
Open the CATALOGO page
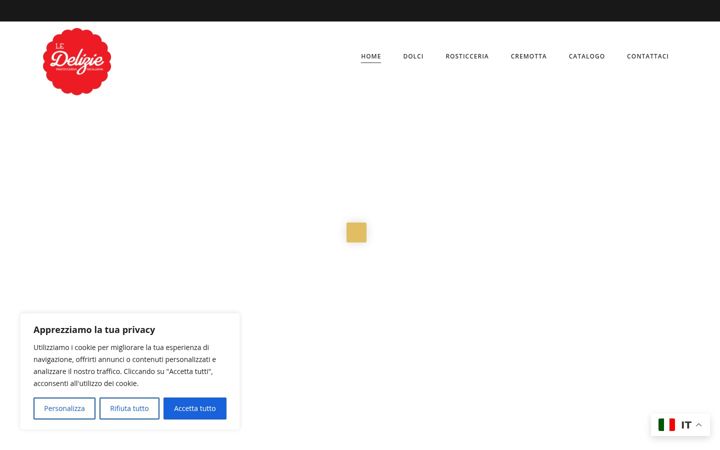coord(586,56)
